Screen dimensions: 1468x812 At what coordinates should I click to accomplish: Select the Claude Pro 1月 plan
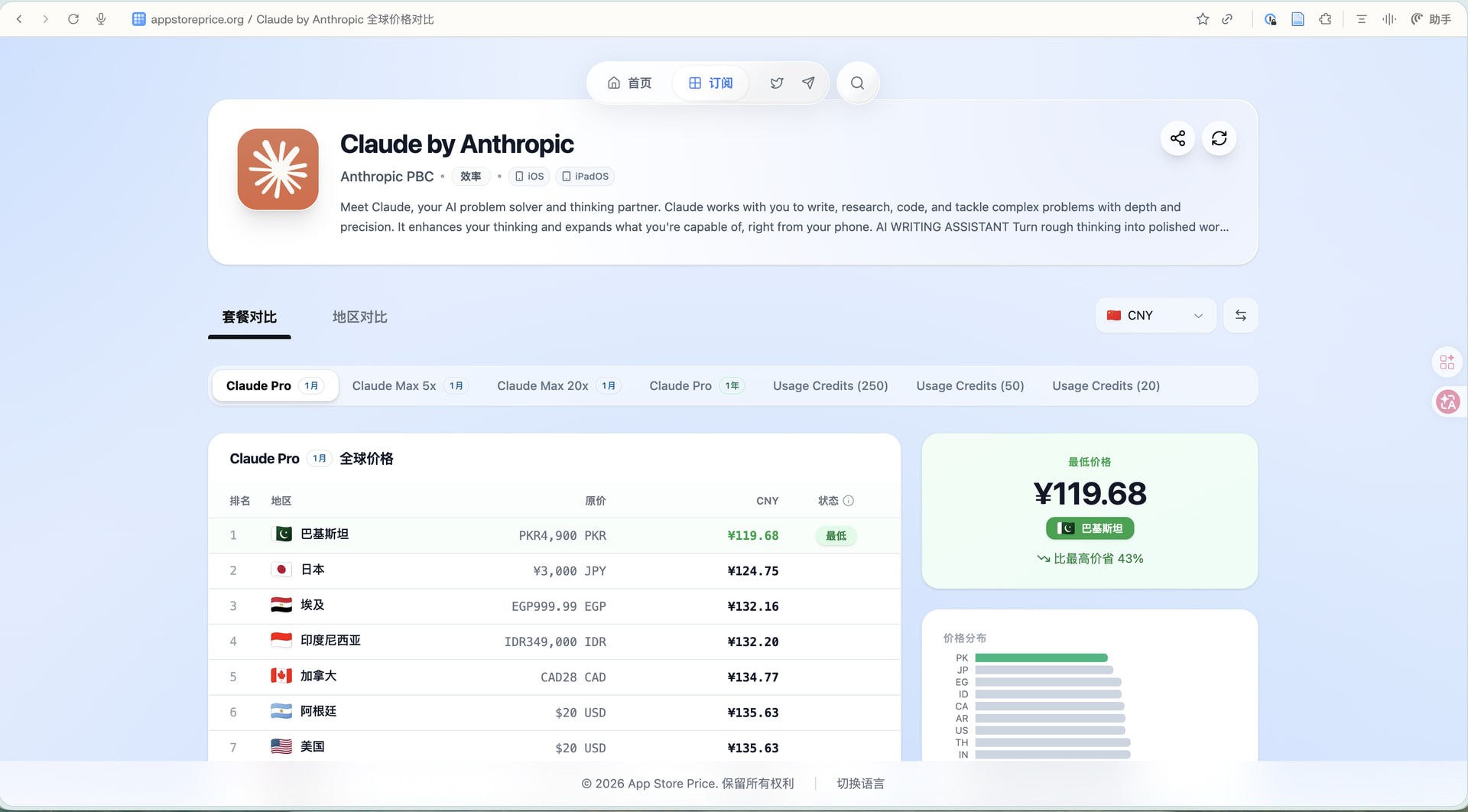coord(274,386)
